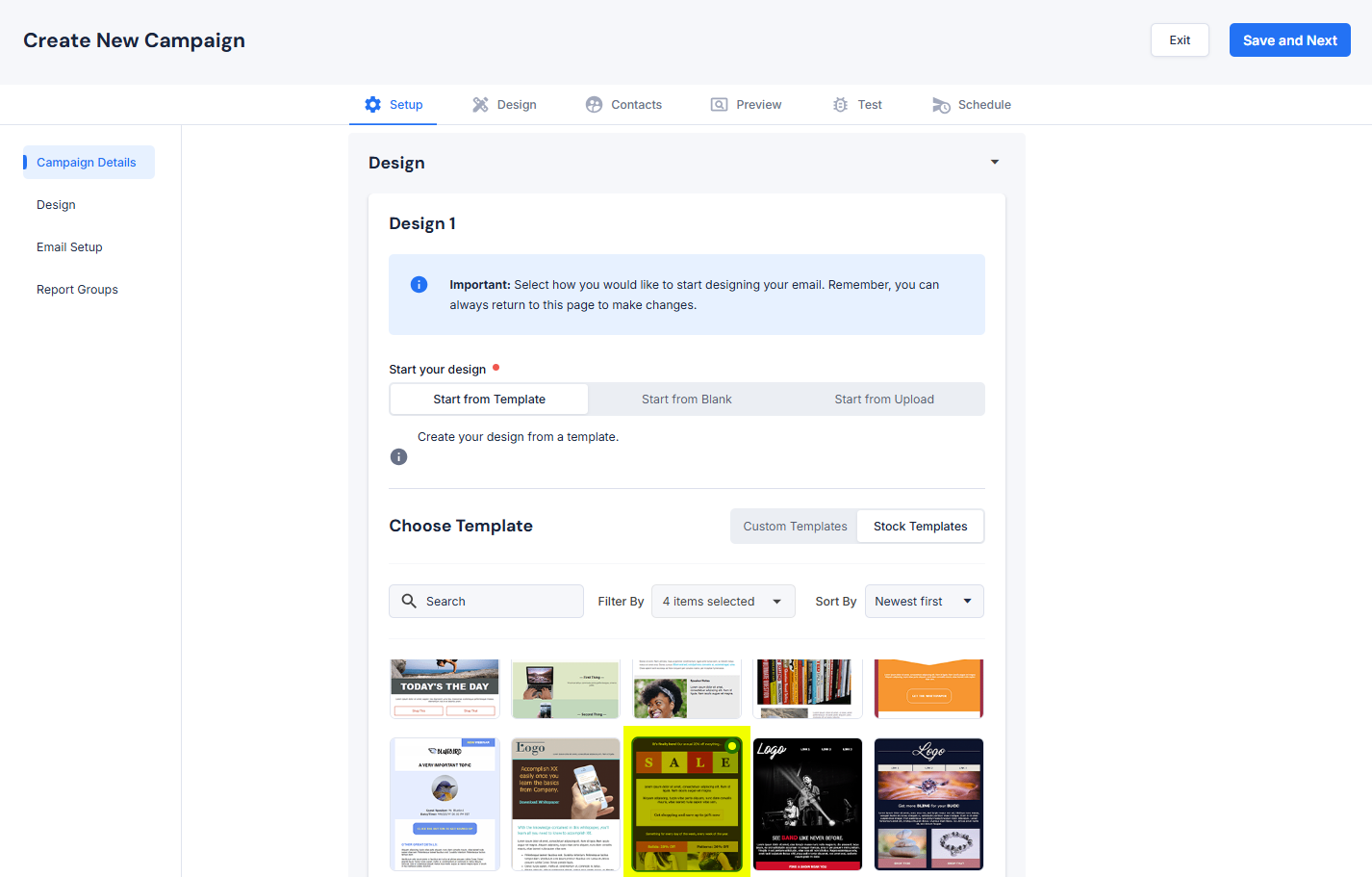The height and width of the screenshot is (877, 1372).
Task: Select Start from Template option
Action: [489, 399]
